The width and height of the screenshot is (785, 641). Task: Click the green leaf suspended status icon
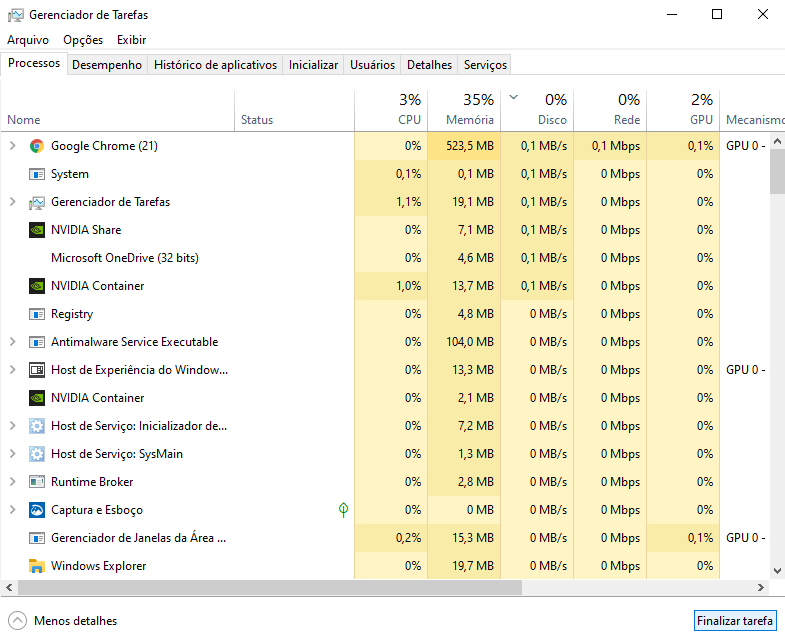coord(343,510)
